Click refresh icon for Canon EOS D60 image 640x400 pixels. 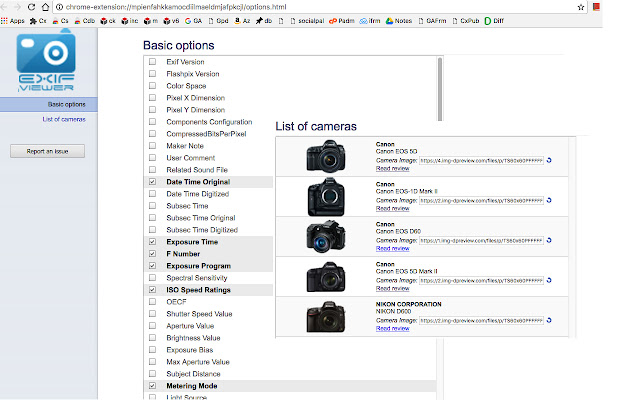coord(549,240)
